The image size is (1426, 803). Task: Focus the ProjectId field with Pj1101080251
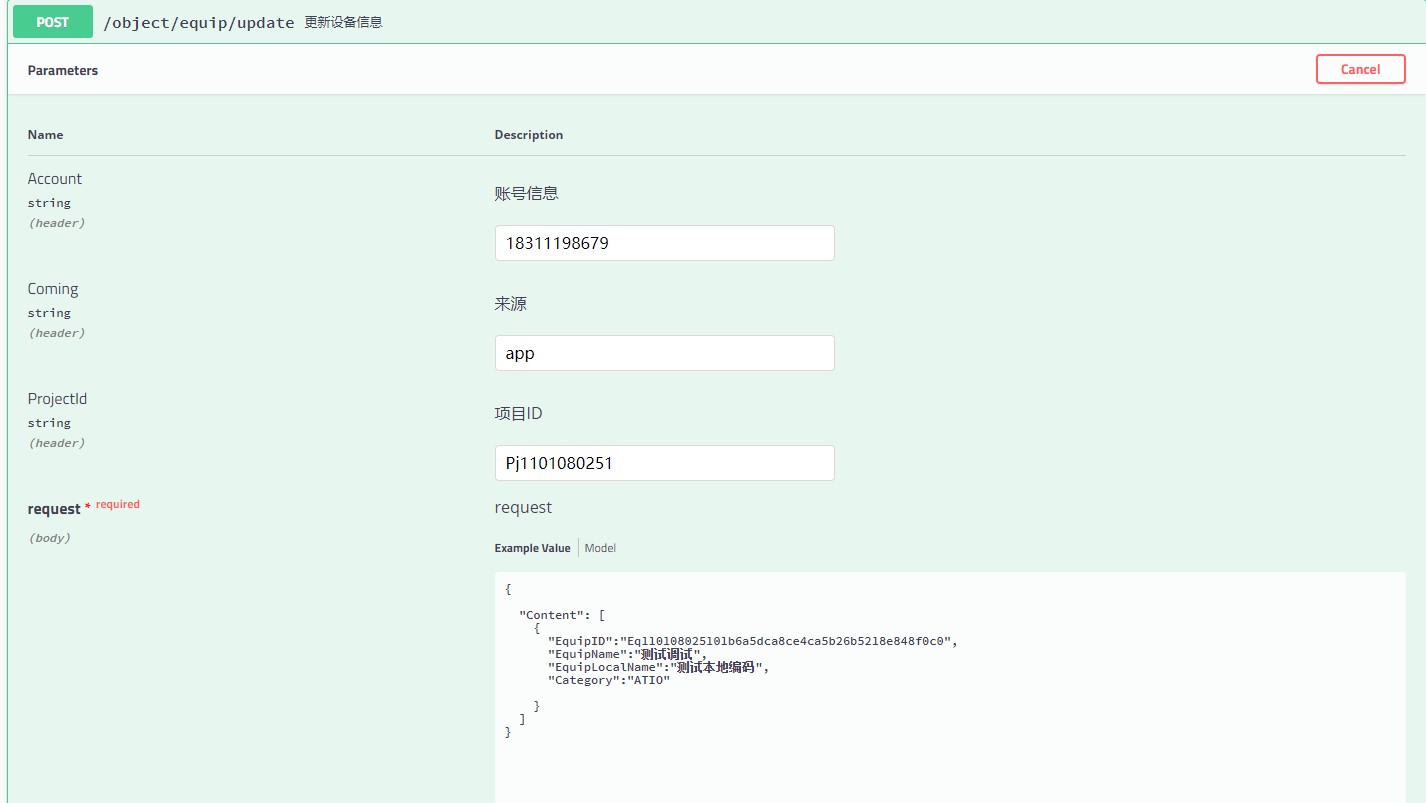[x=664, y=463]
